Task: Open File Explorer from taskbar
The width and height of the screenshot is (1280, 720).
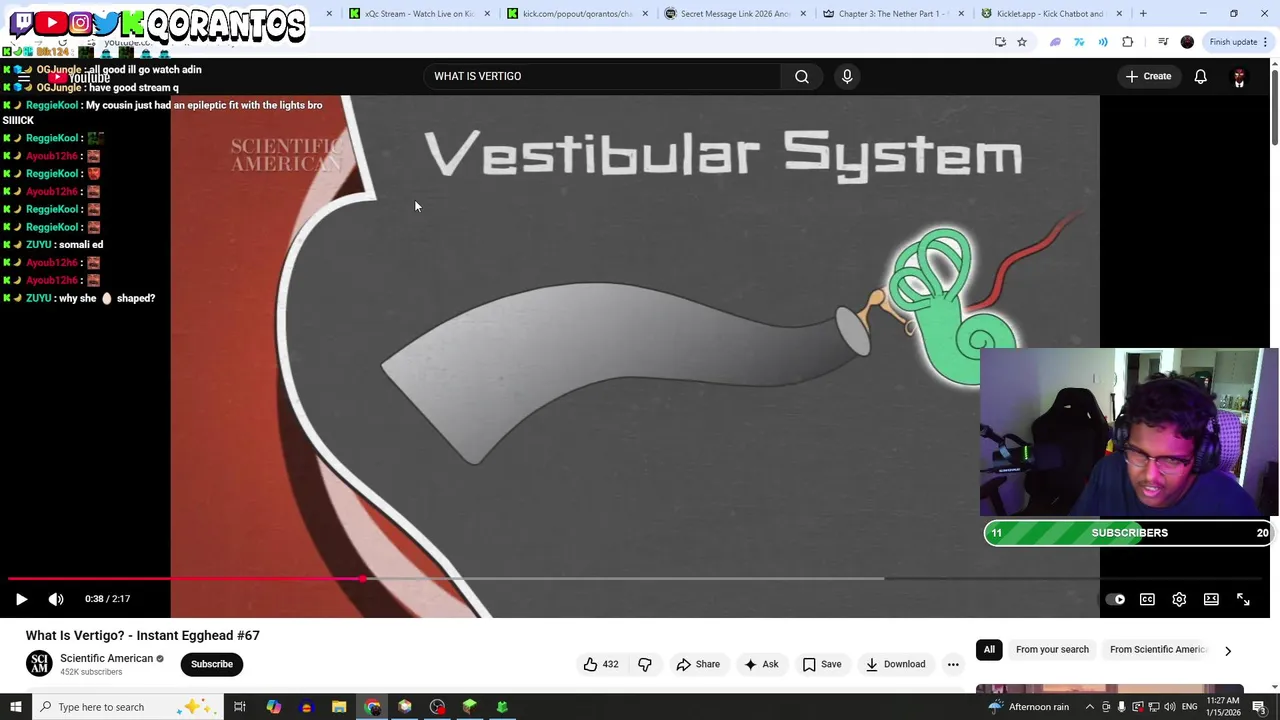Action: (x=339, y=707)
